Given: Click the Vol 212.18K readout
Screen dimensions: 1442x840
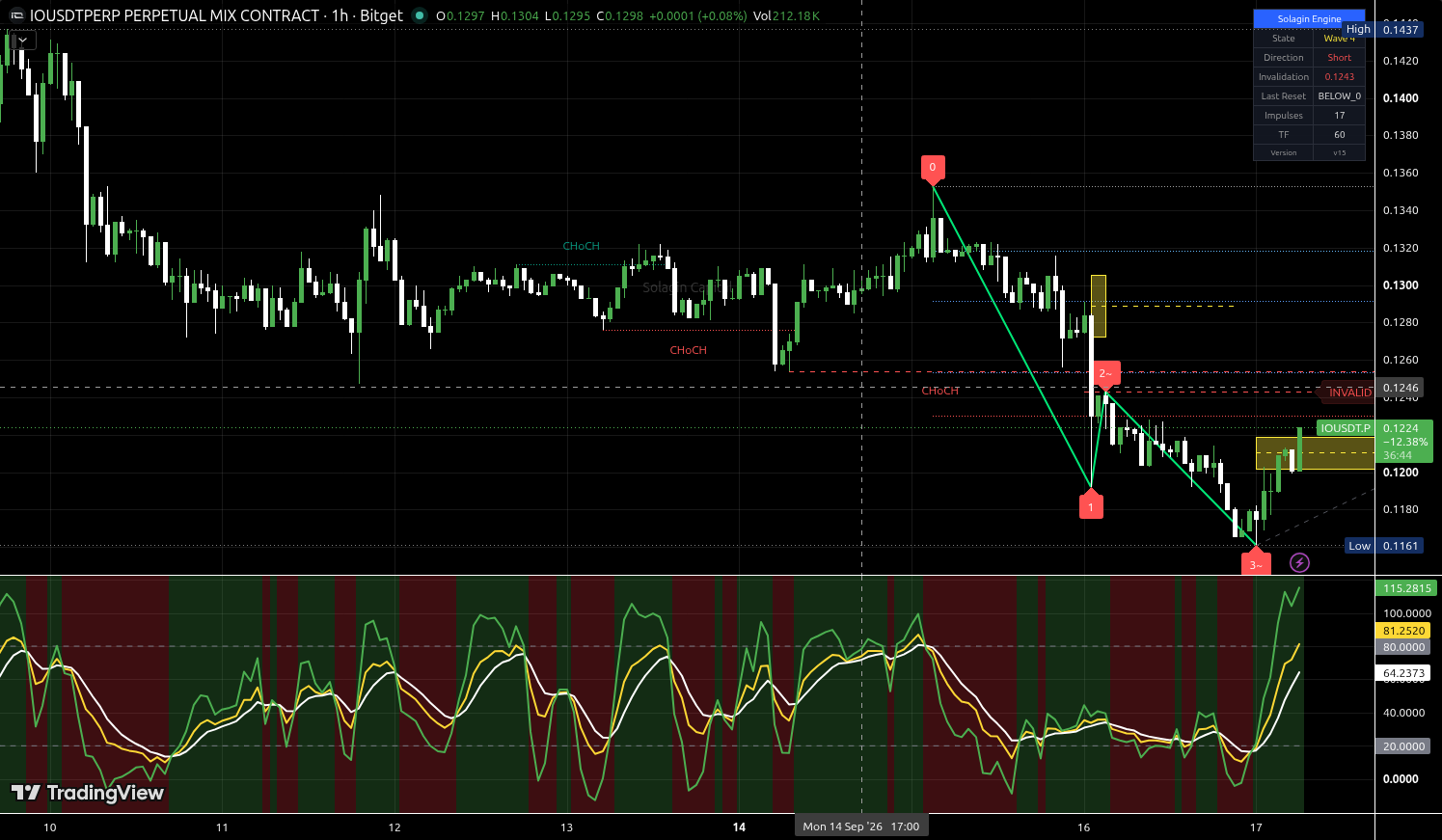Looking at the screenshot, I should [x=786, y=15].
